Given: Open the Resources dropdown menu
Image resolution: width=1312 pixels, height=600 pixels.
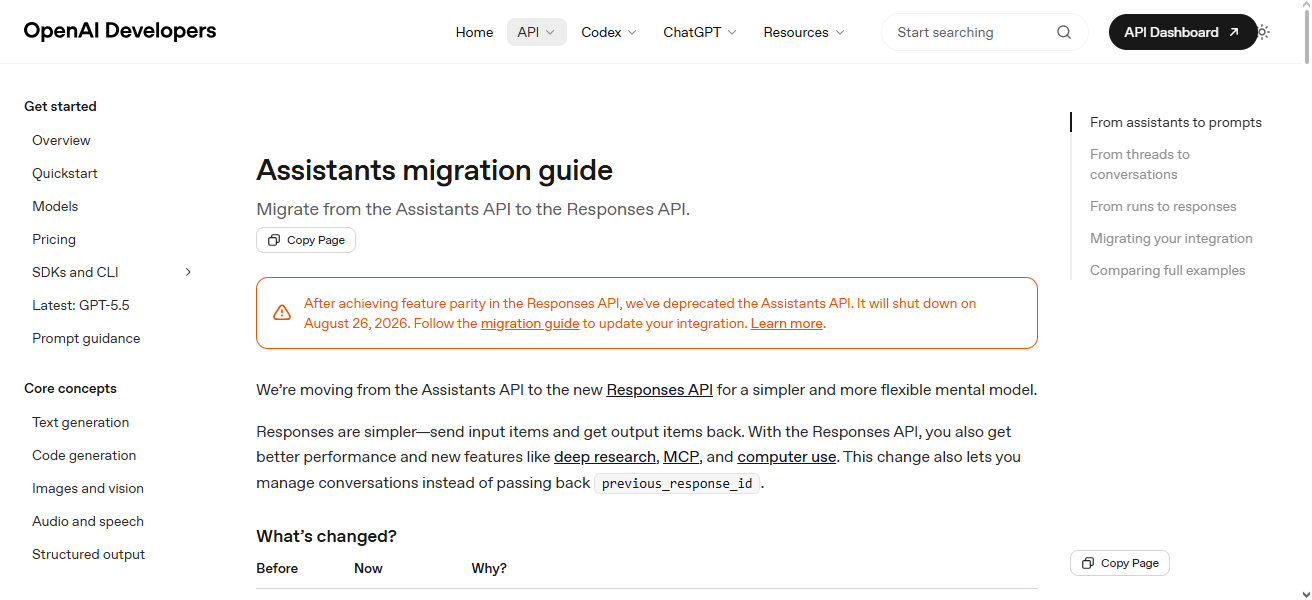Looking at the screenshot, I should pyautogui.click(x=804, y=32).
